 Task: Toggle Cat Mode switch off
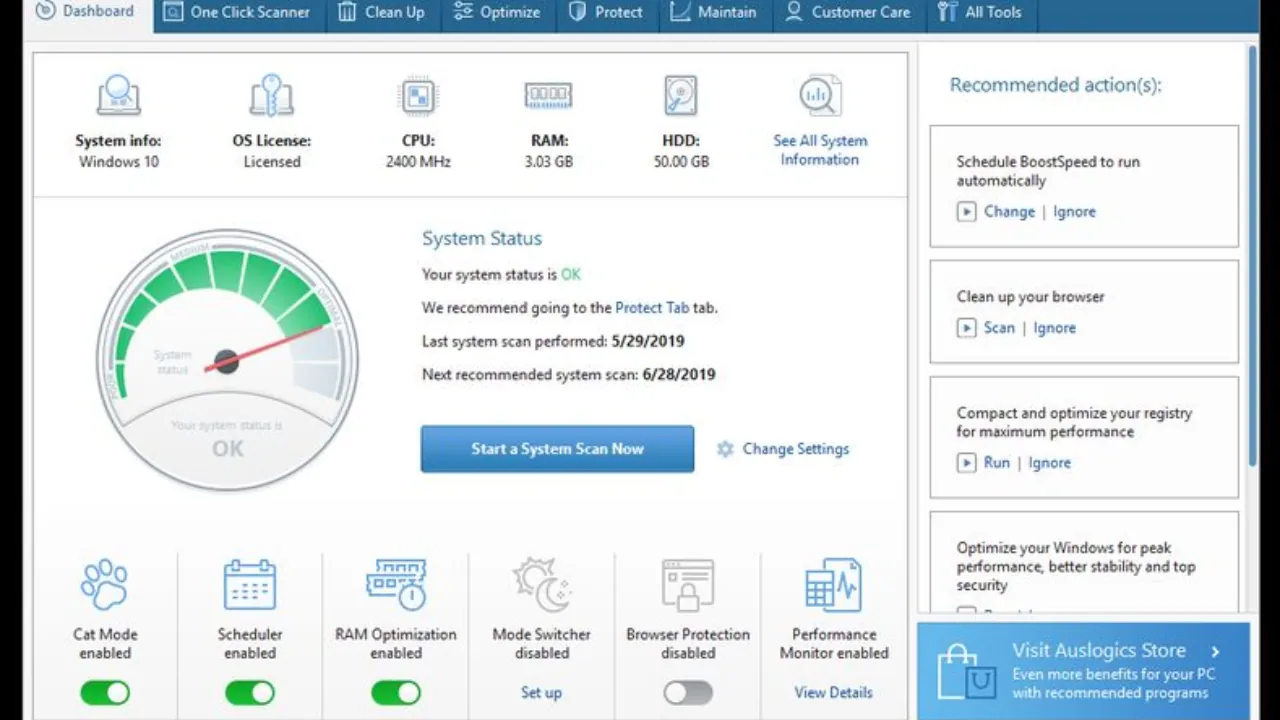(x=105, y=692)
